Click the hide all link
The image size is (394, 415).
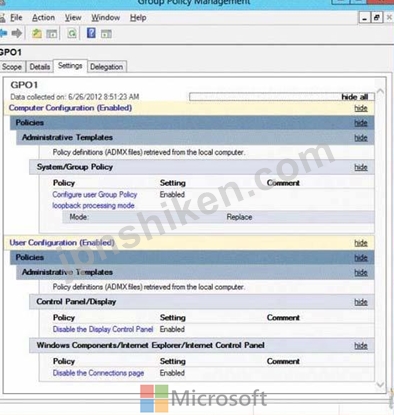[355, 97]
